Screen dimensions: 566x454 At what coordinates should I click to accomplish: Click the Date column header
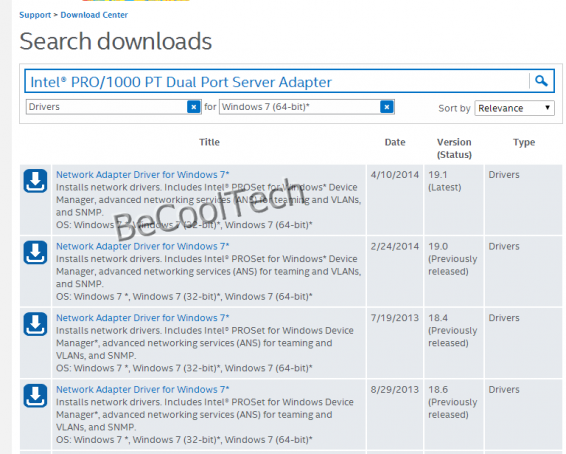(x=395, y=142)
